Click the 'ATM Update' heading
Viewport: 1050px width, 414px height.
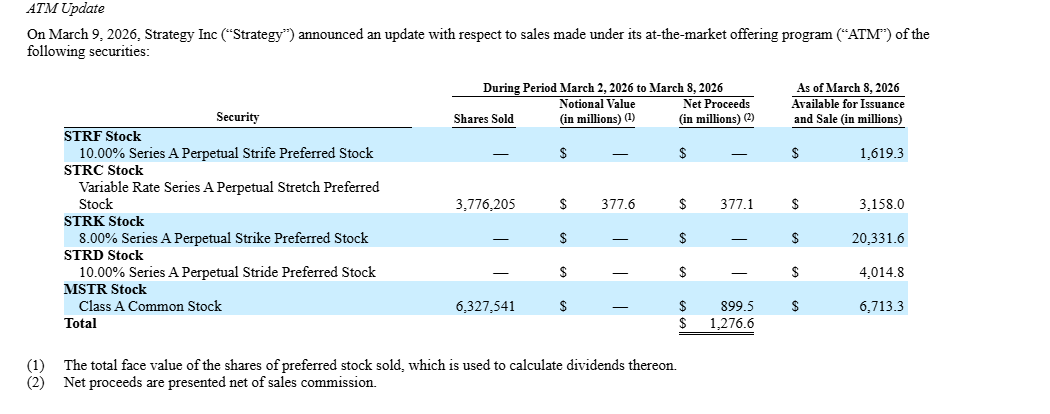pos(66,9)
